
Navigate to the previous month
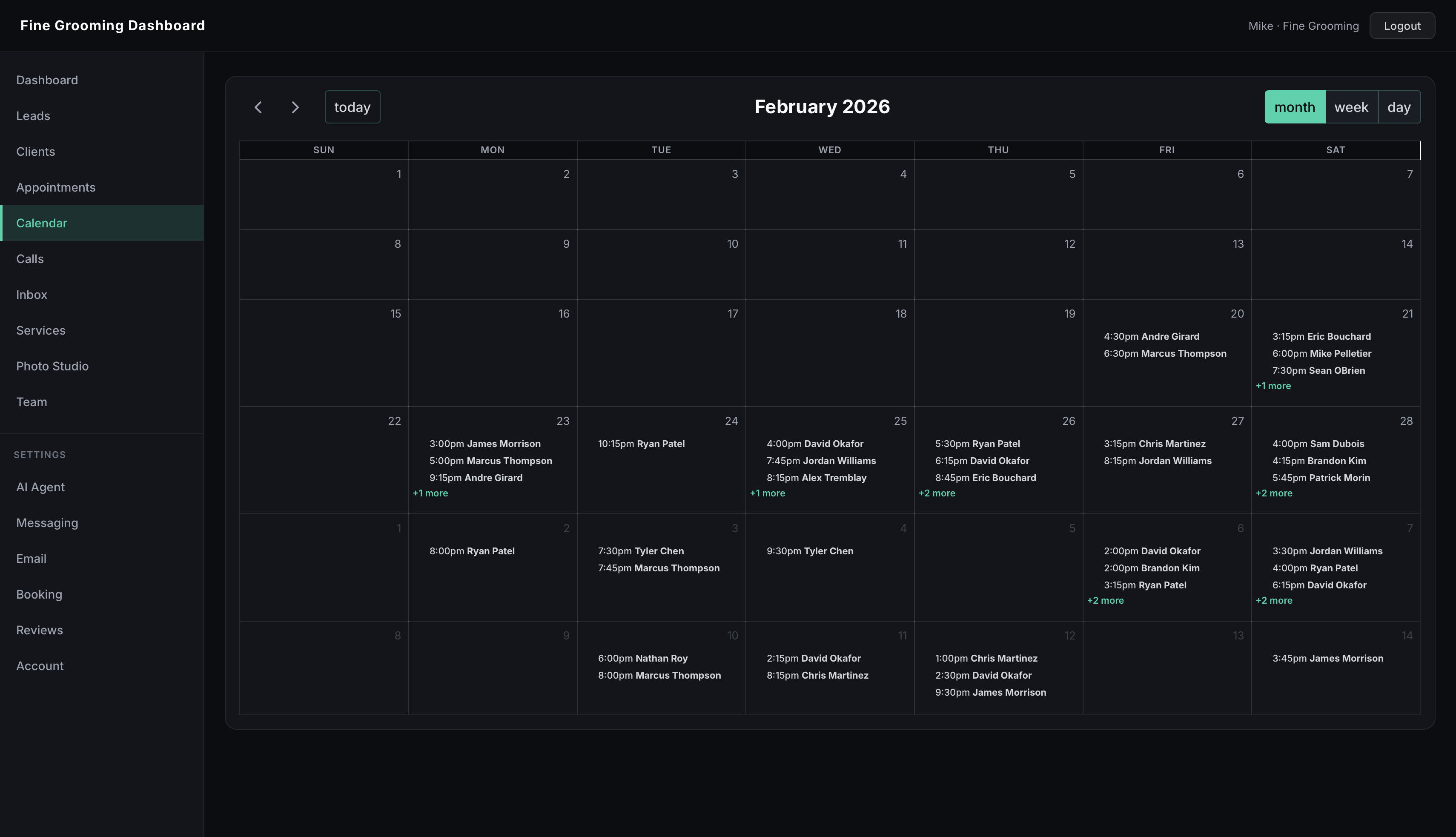point(258,107)
